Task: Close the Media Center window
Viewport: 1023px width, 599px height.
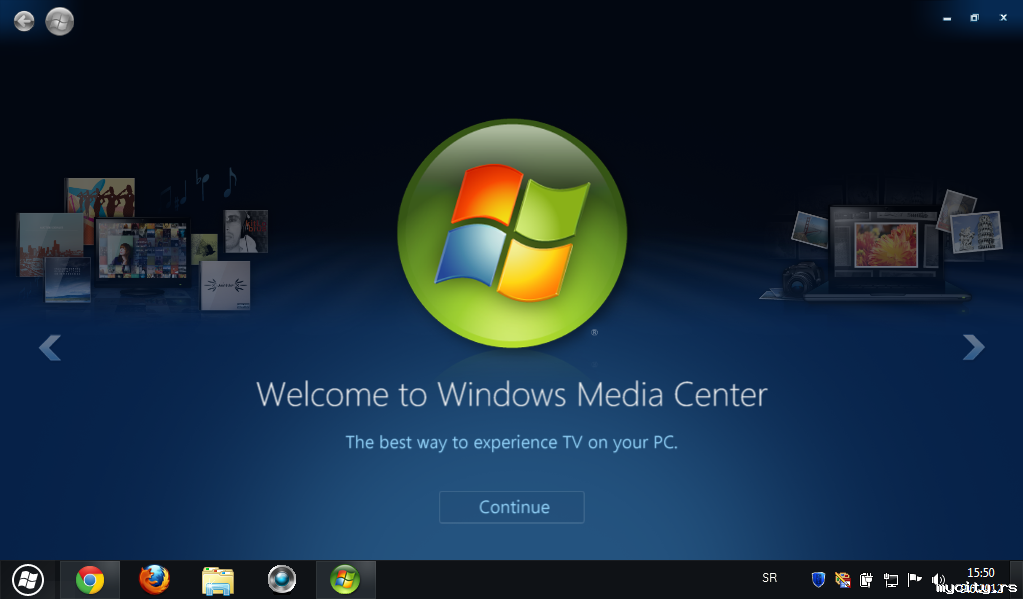Action: click(x=1003, y=18)
